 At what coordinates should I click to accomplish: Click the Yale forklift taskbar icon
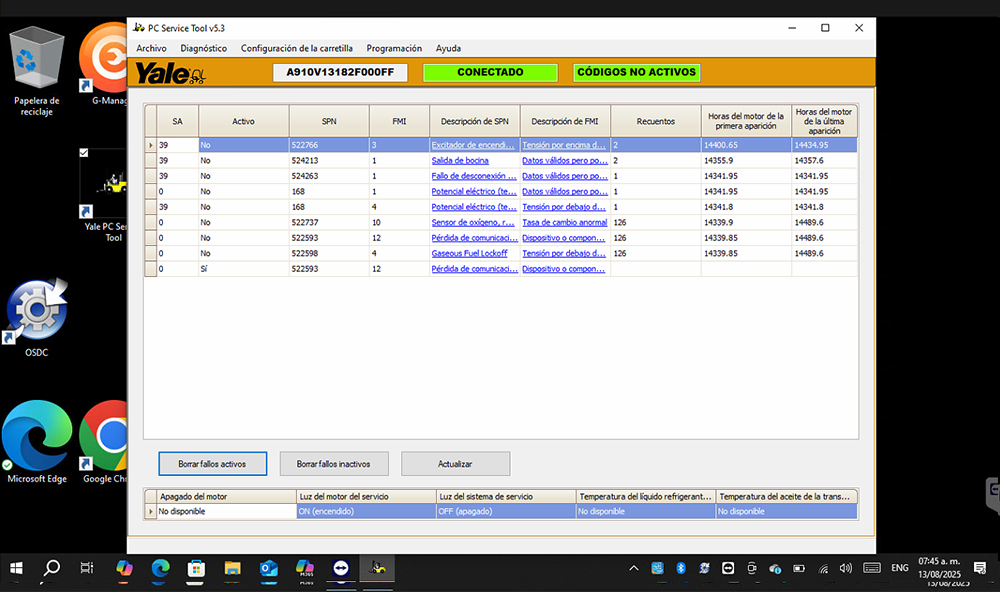378,568
